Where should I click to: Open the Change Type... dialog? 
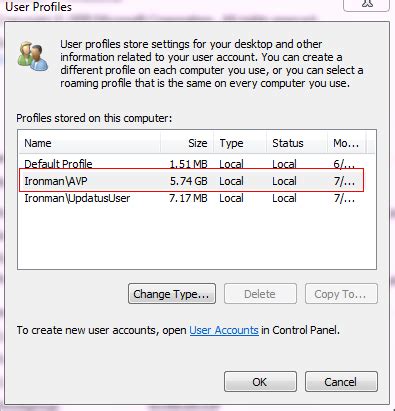pyautogui.click(x=172, y=294)
